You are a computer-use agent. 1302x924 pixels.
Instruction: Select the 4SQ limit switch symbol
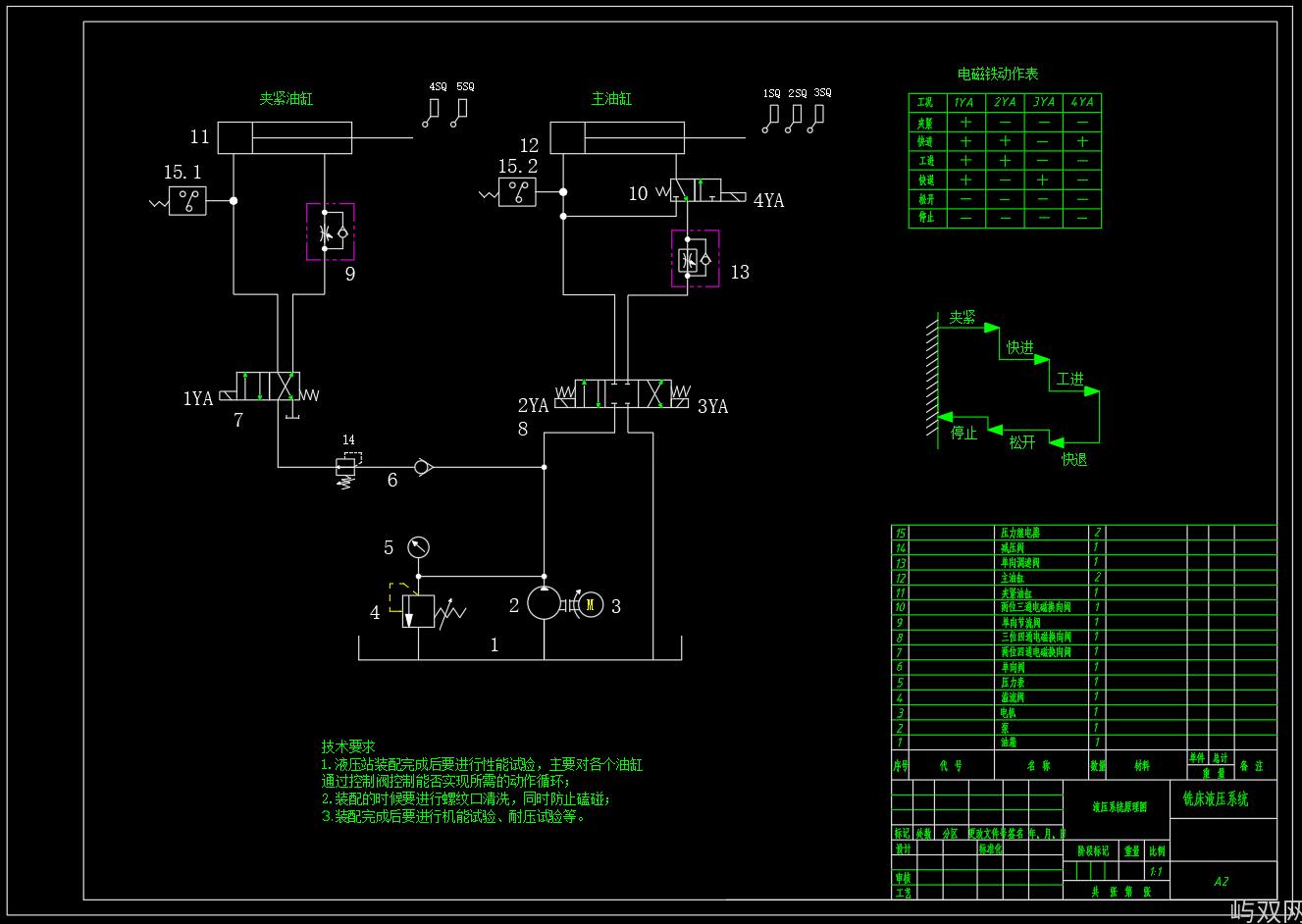[x=432, y=113]
